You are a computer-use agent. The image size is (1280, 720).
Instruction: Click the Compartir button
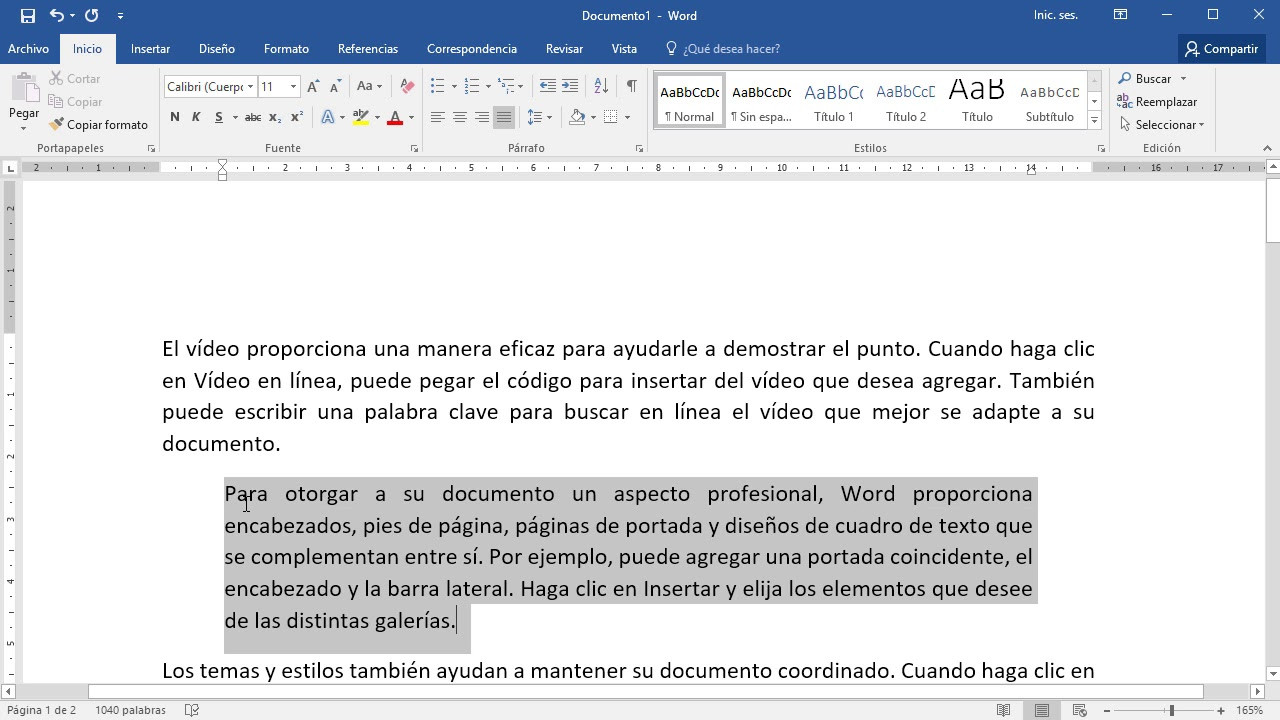1221,49
